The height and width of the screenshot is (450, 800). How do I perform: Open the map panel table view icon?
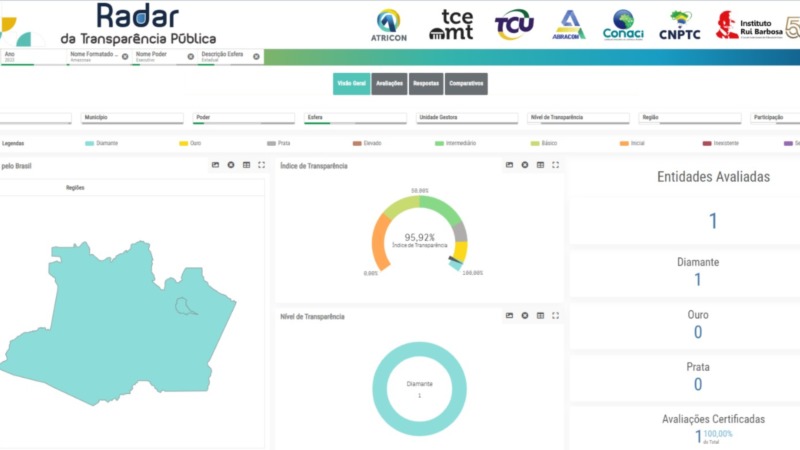[246, 165]
